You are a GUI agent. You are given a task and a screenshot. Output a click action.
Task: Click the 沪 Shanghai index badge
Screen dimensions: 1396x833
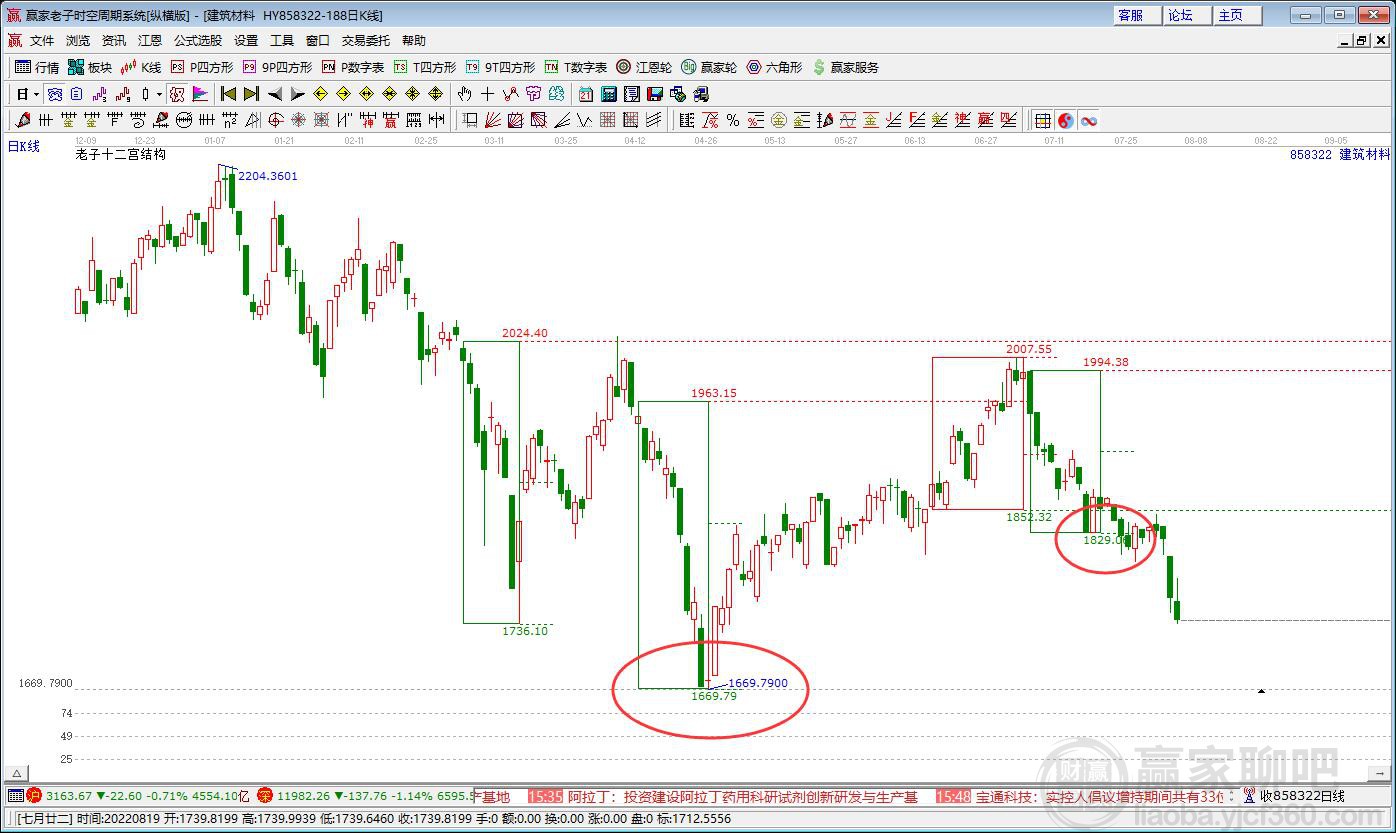[34, 796]
